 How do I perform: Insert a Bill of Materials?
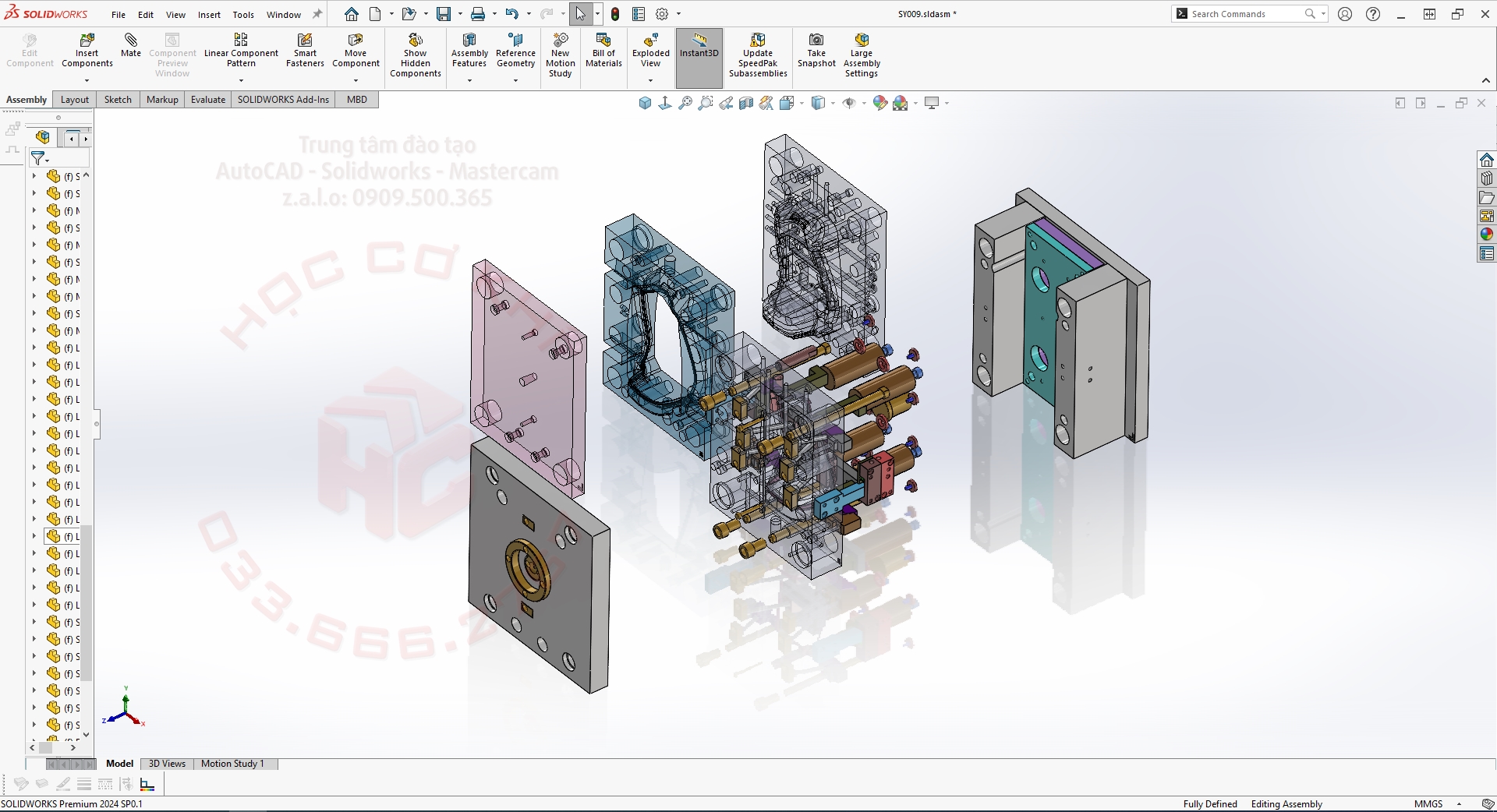[603, 51]
